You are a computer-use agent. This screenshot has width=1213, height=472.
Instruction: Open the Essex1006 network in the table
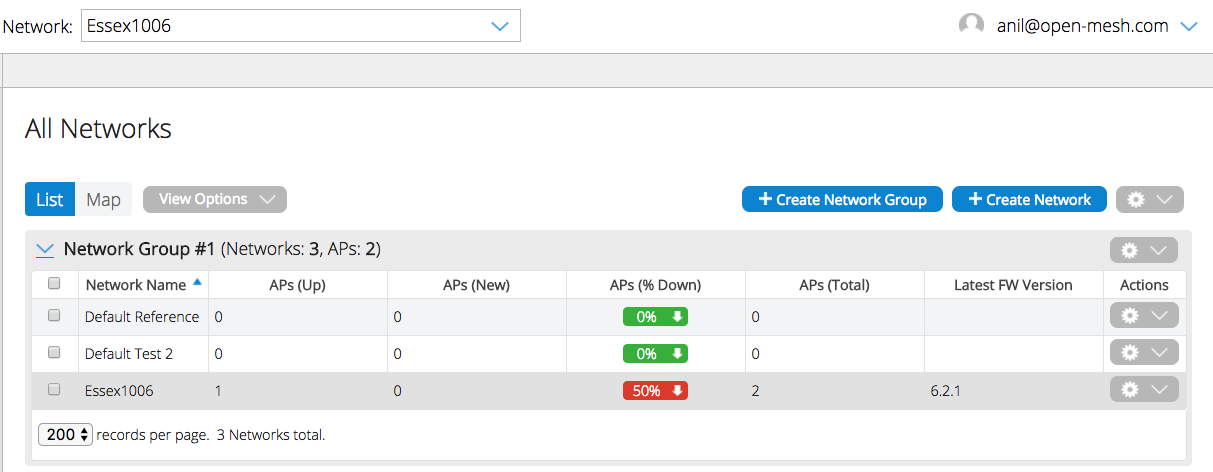click(x=119, y=391)
